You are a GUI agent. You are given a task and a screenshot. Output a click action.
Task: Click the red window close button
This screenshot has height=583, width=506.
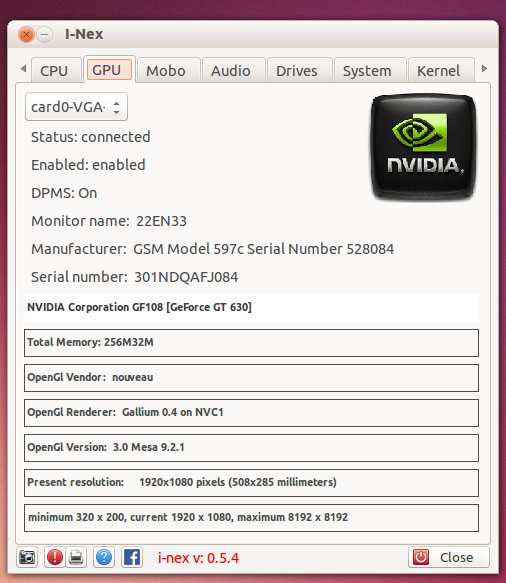26,35
